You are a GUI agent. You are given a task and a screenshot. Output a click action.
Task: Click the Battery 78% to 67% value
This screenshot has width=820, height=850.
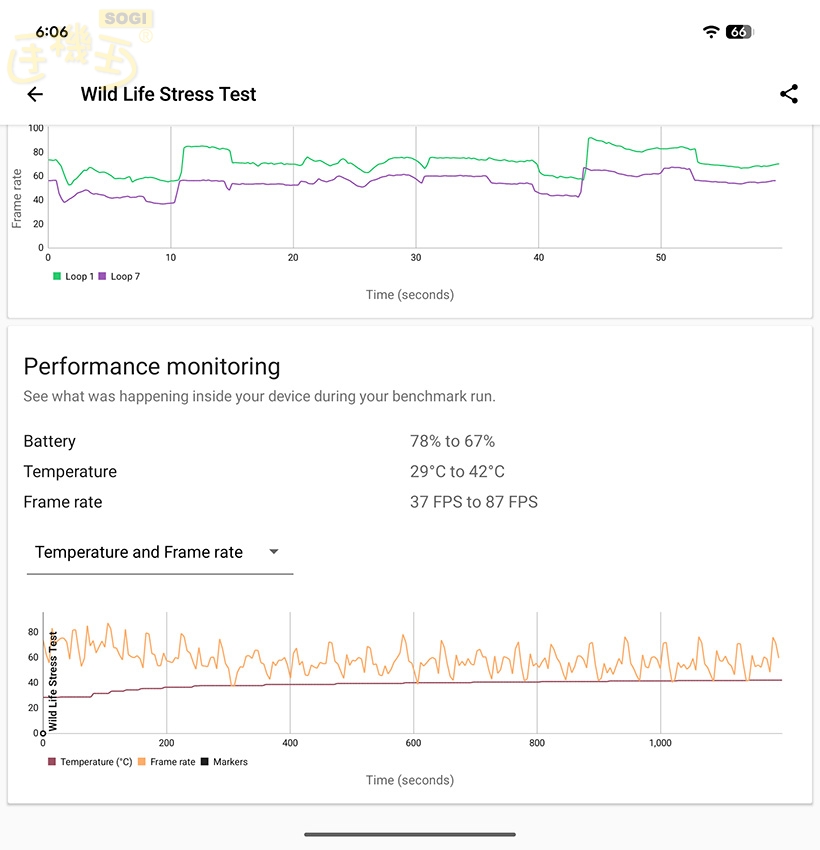click(x=452, y=441)
